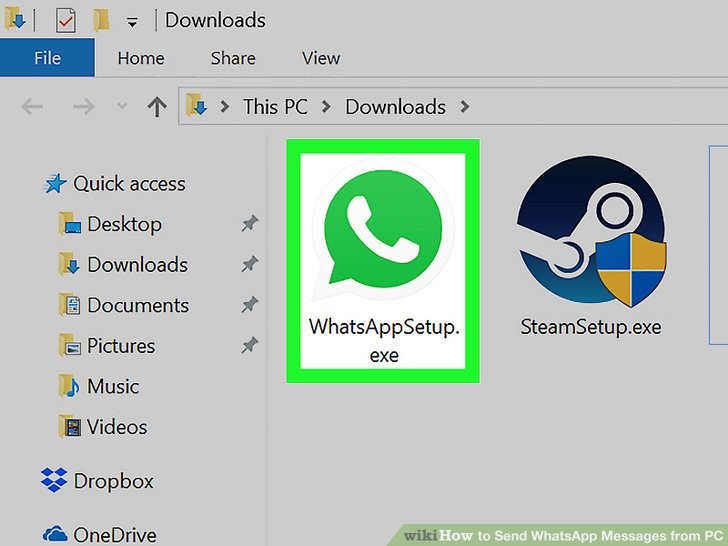Click the Desktop folder icon in sidebar
The image size is (728, 546).
click(x=70, y=224)
